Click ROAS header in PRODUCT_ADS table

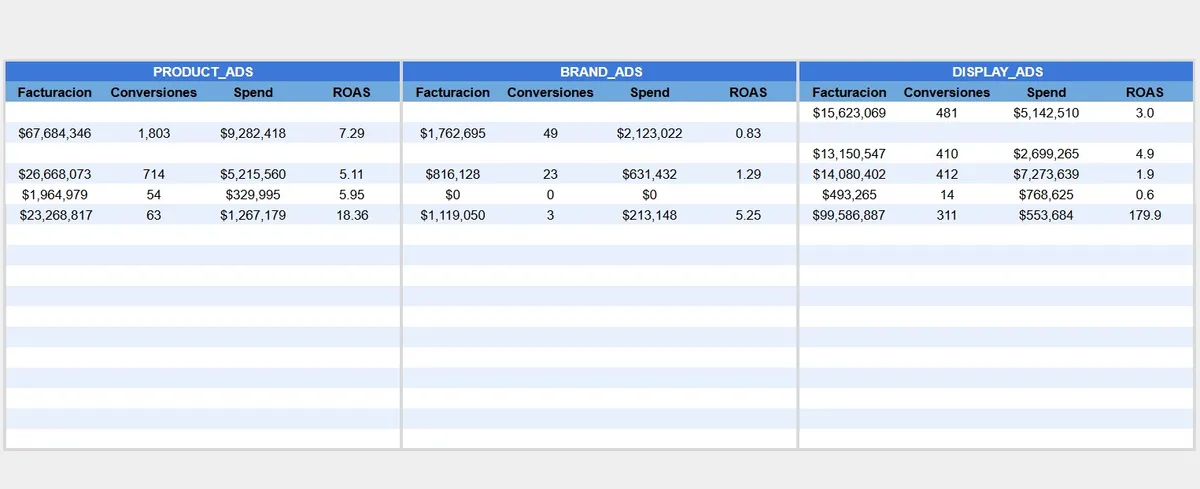coord(352,92)
